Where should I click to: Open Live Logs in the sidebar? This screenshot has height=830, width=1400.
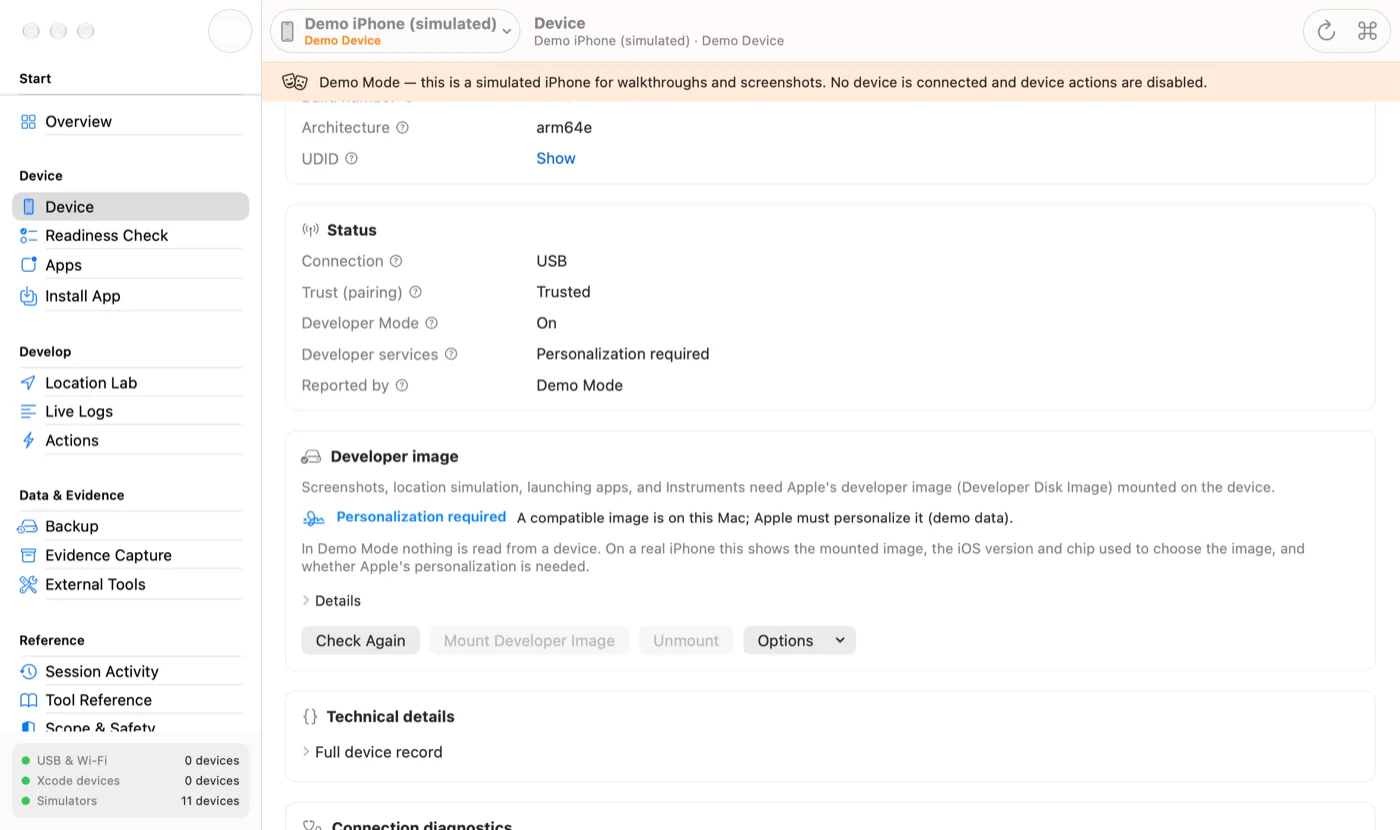click(x=130, y=411)
